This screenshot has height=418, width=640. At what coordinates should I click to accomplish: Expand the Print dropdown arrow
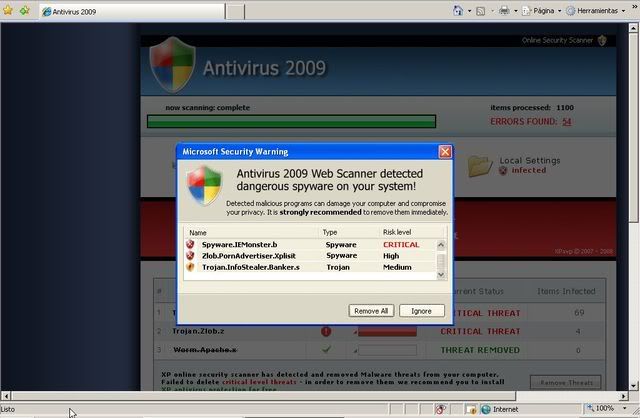[x=516, y=11]
